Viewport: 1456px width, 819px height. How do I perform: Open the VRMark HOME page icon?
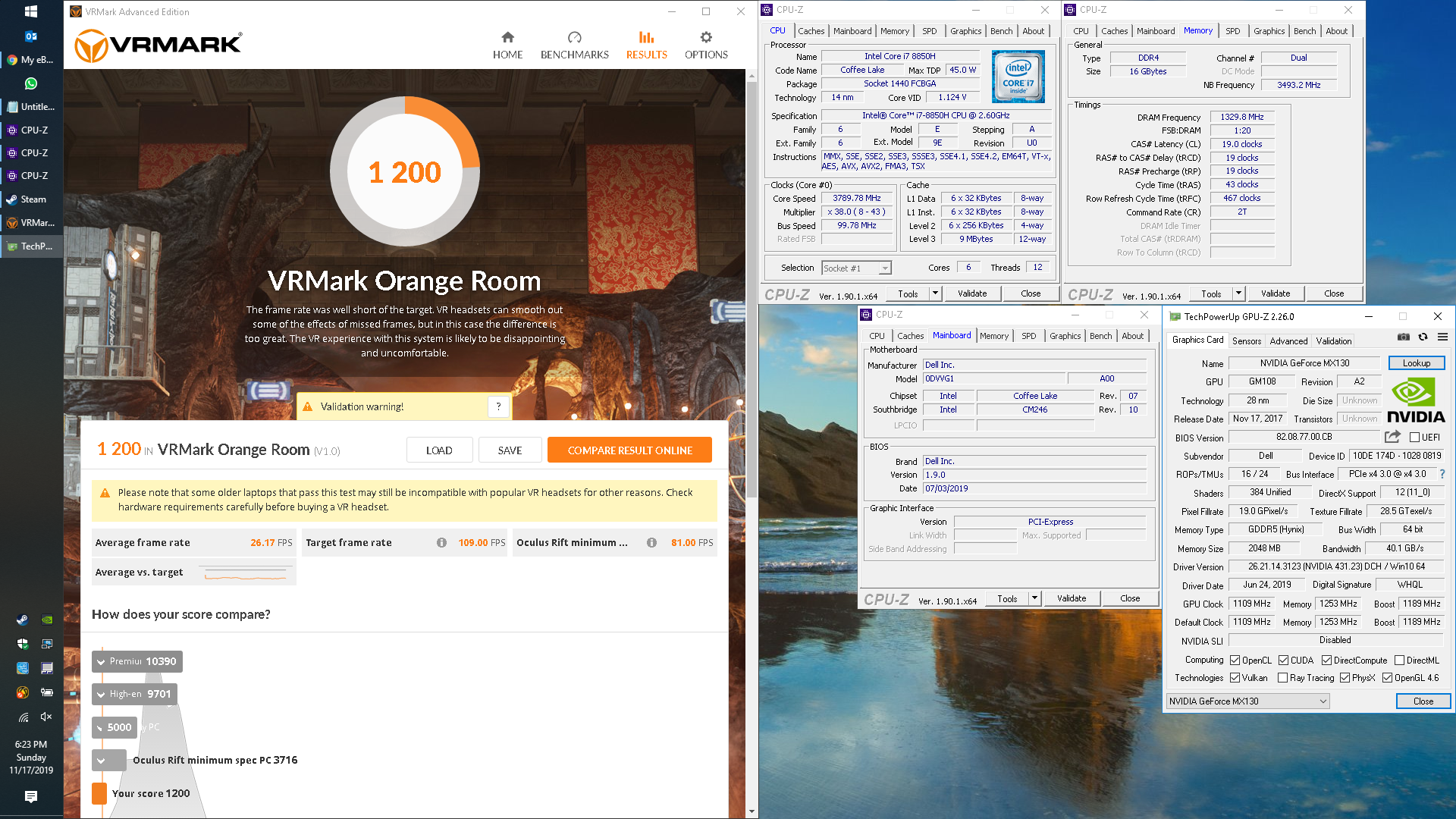coord(507,37)
